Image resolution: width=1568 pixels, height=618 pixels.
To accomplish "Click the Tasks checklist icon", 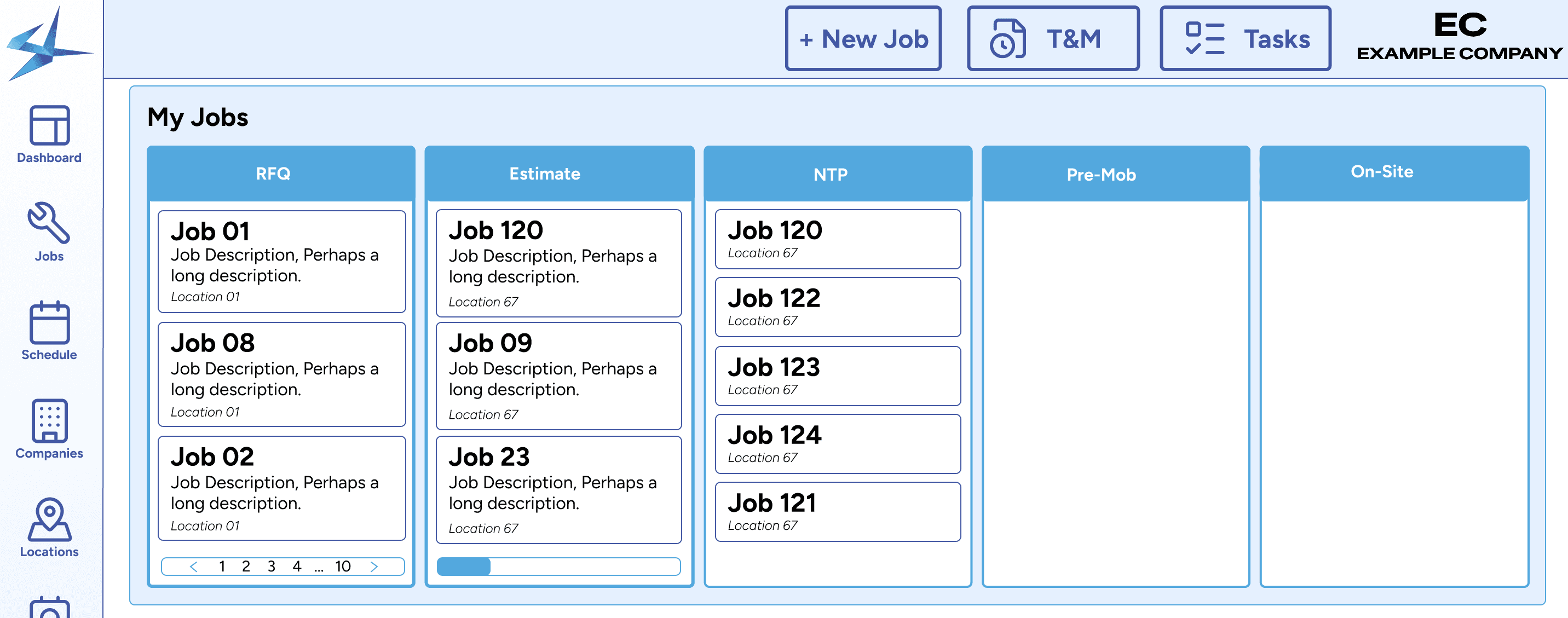I will click(x=1204, y=39).
